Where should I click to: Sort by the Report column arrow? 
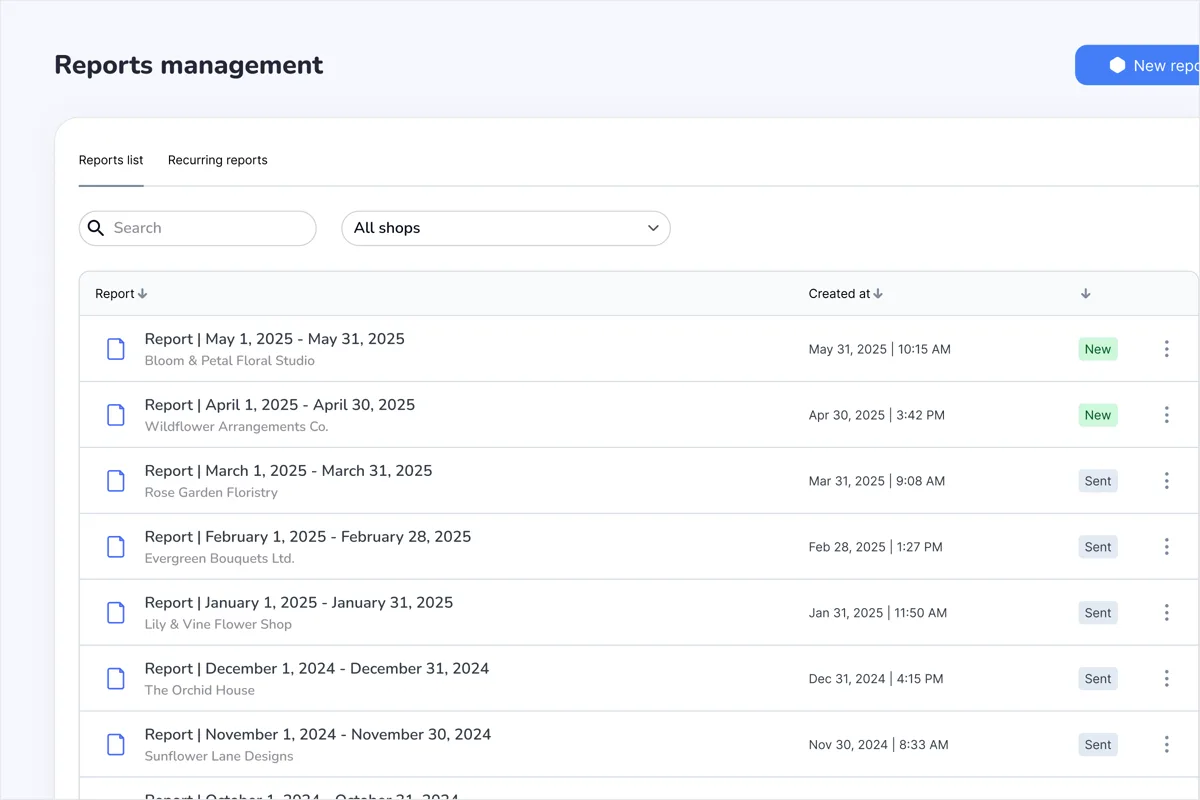(142, 294)
